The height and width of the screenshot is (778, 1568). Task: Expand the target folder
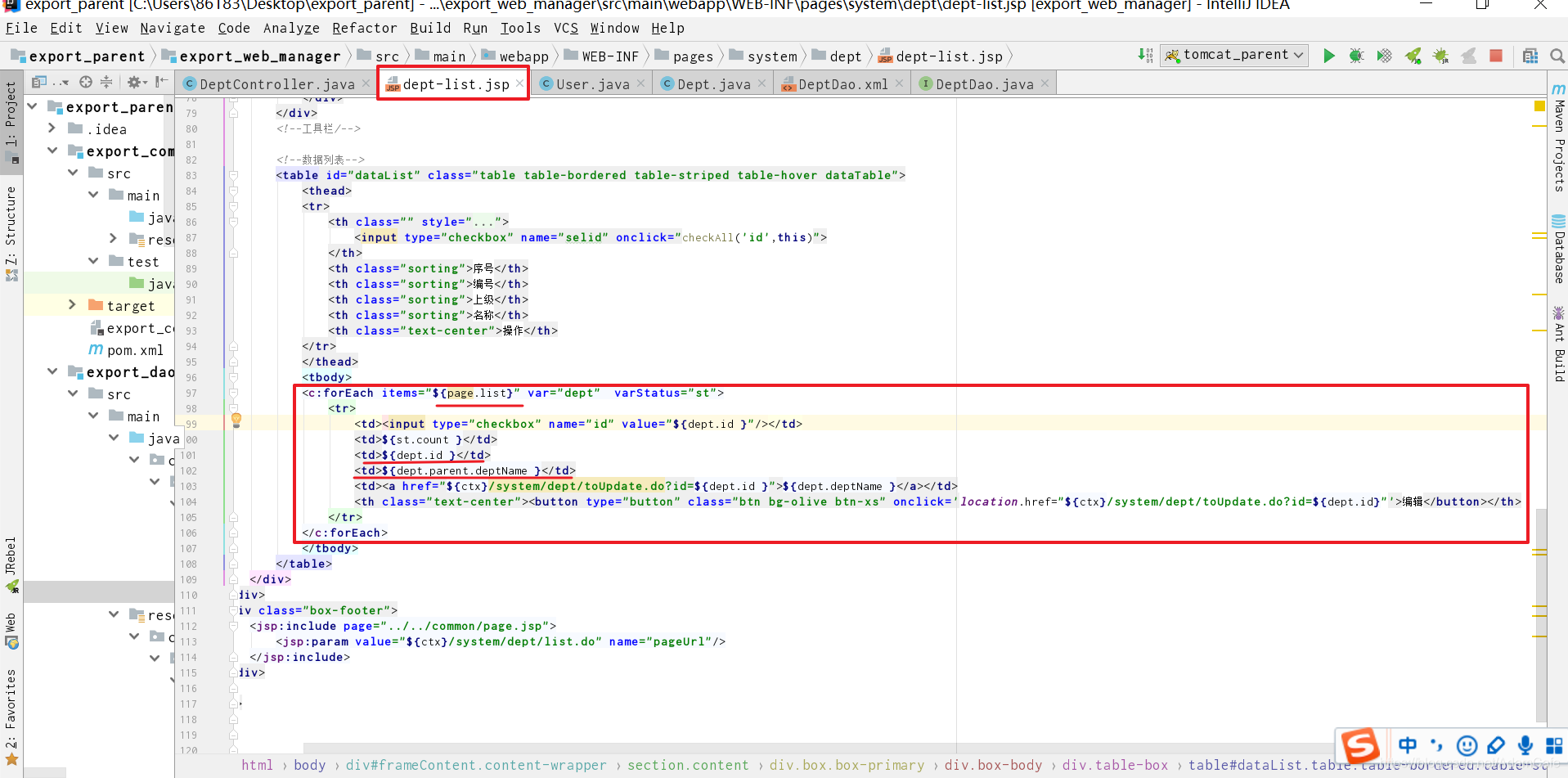73,305
